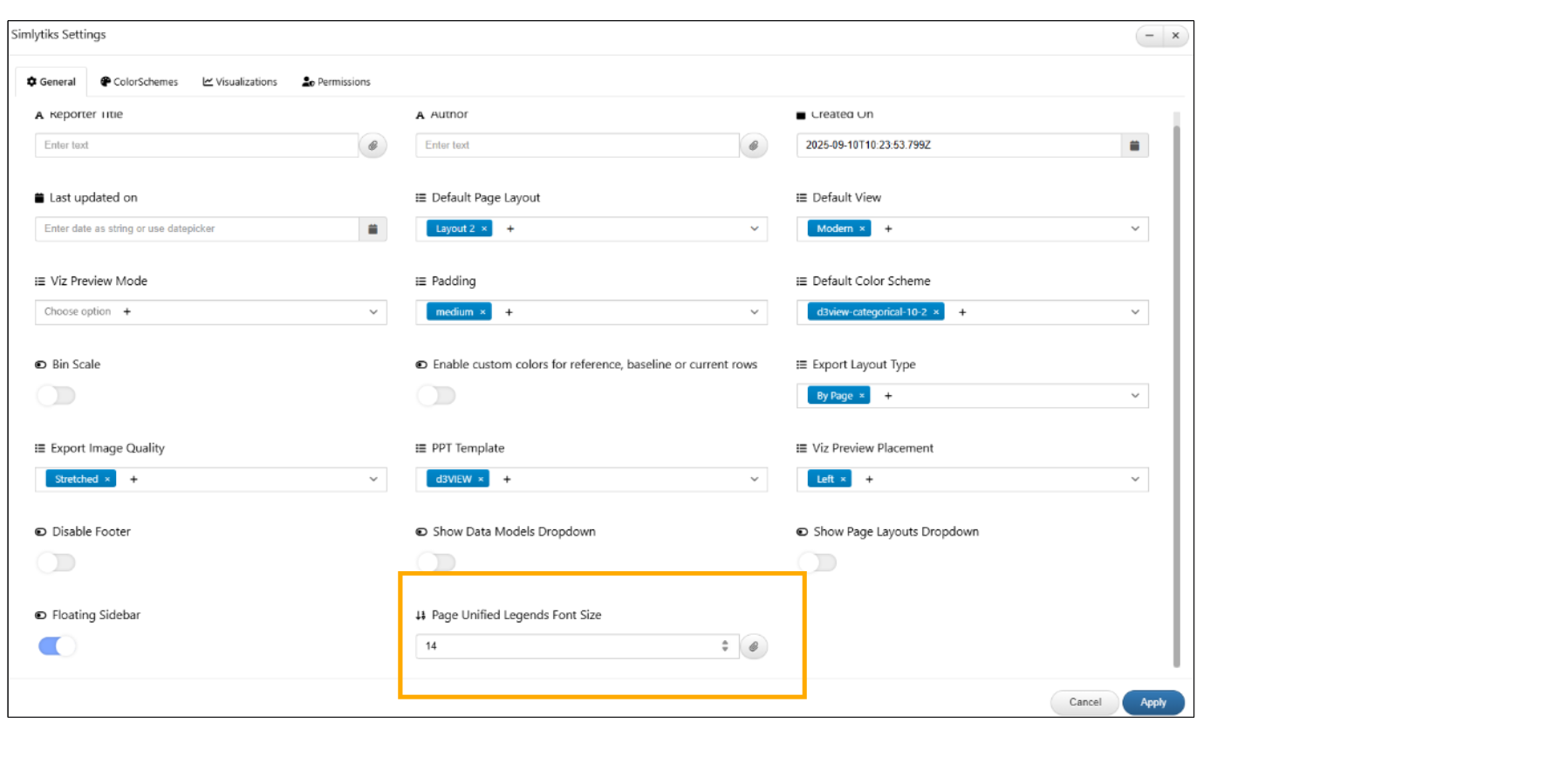
Task: Click plus icon in Export Image Quality field
Action: click(x=133, y=480)
